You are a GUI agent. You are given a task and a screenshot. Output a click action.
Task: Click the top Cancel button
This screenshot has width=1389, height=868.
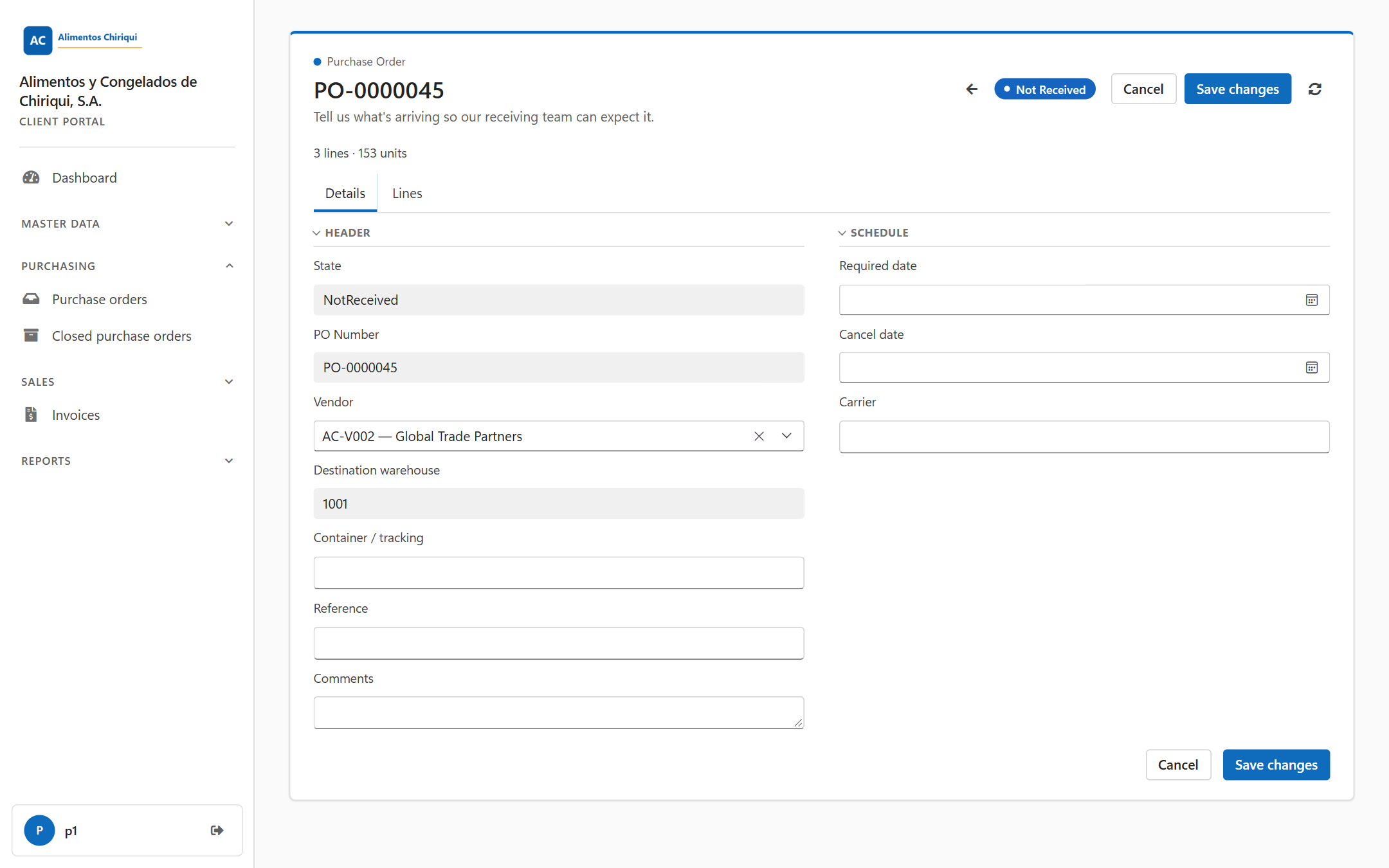coord(1143,89)
